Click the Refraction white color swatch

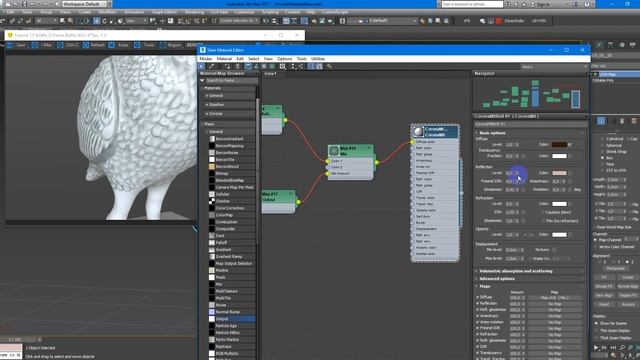point(559,204)
